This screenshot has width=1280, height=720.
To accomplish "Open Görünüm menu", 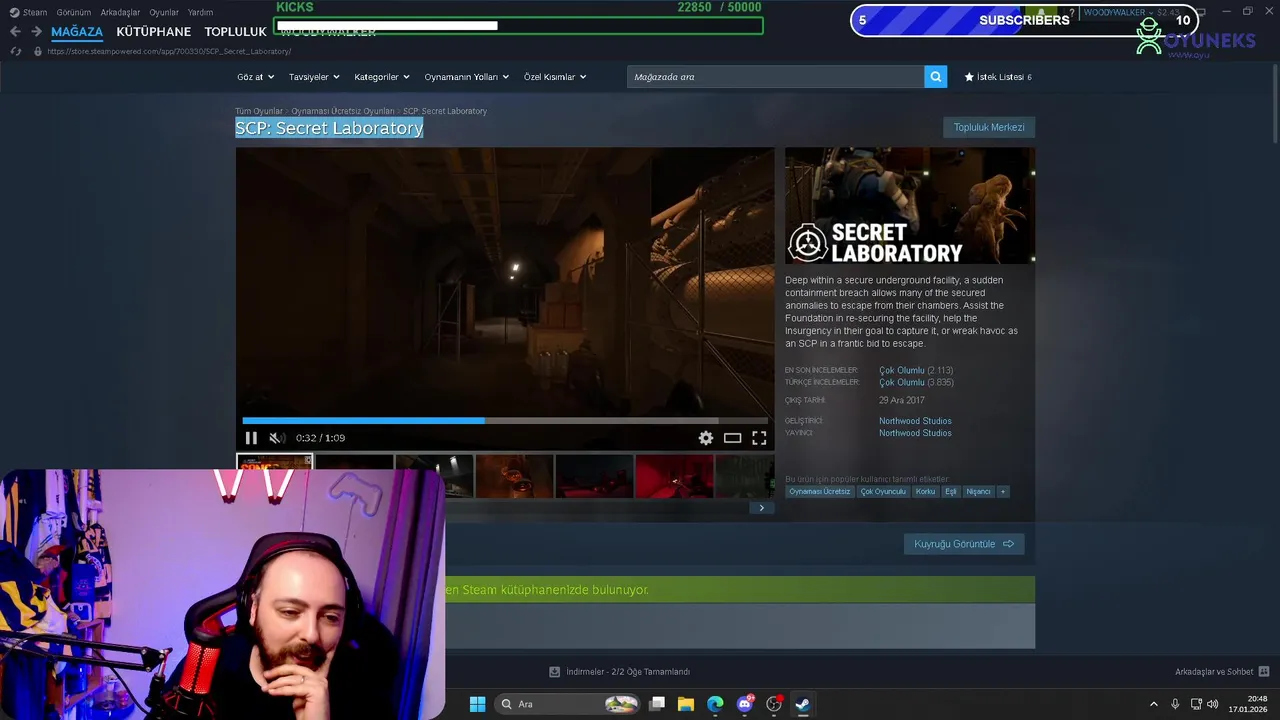I will coord(74,12).
